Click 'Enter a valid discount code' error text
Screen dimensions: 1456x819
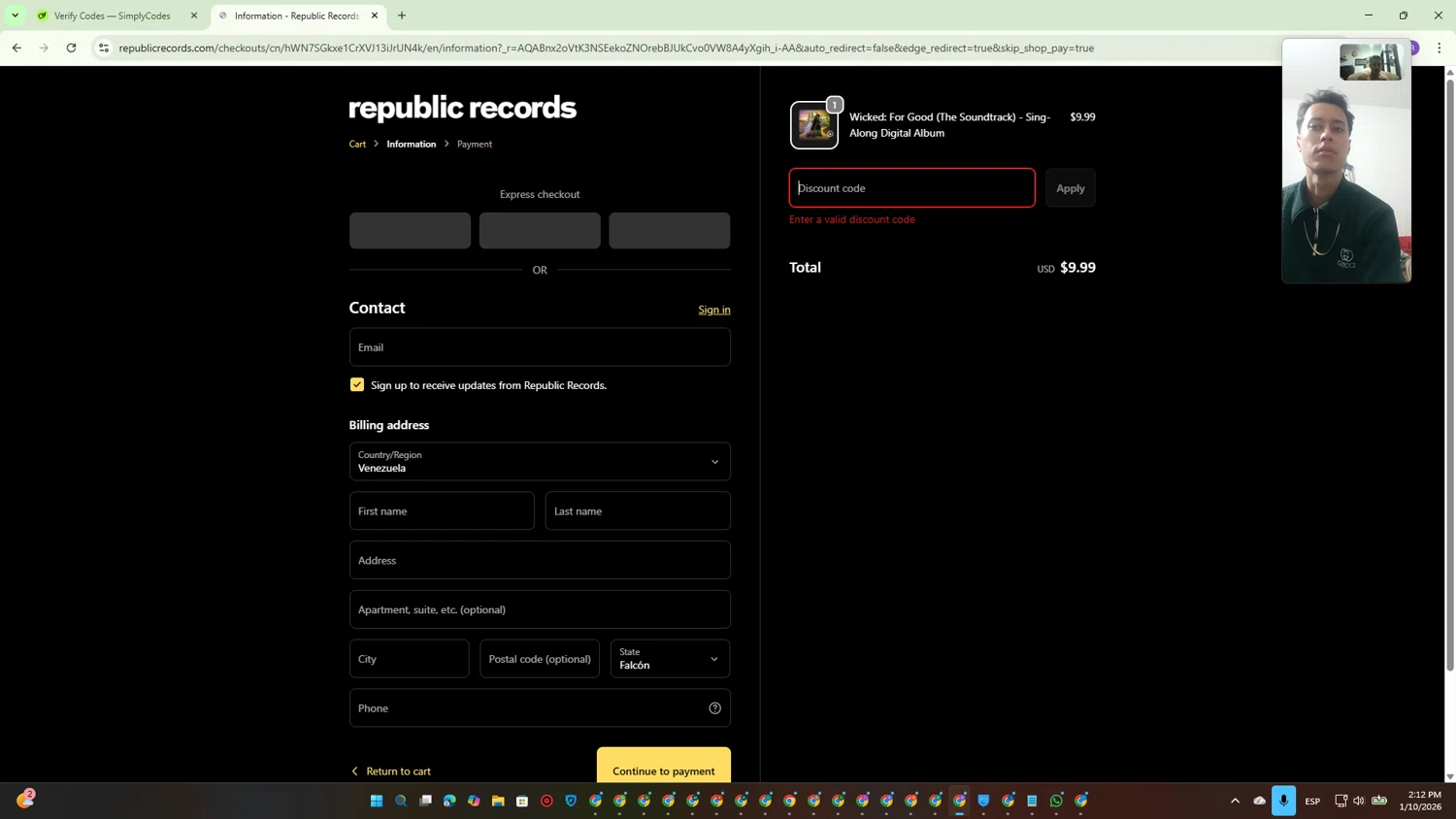tap(852, 219)
